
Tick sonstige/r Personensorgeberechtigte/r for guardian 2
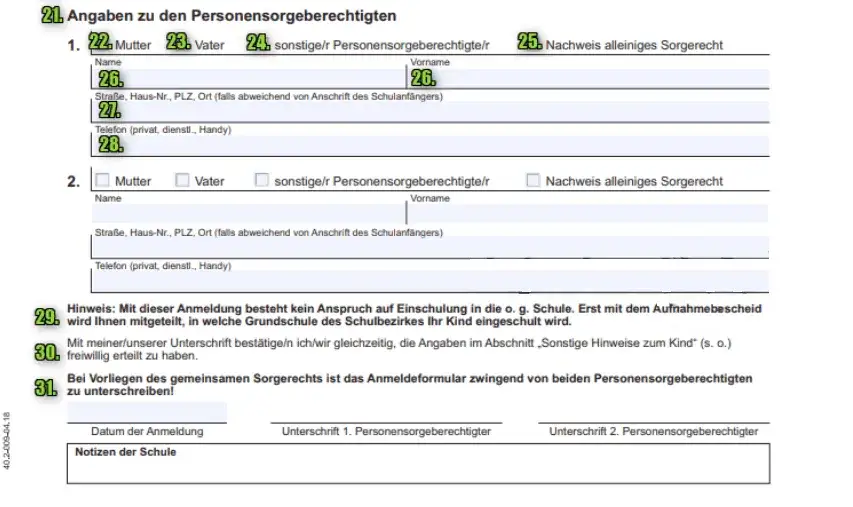261,181
